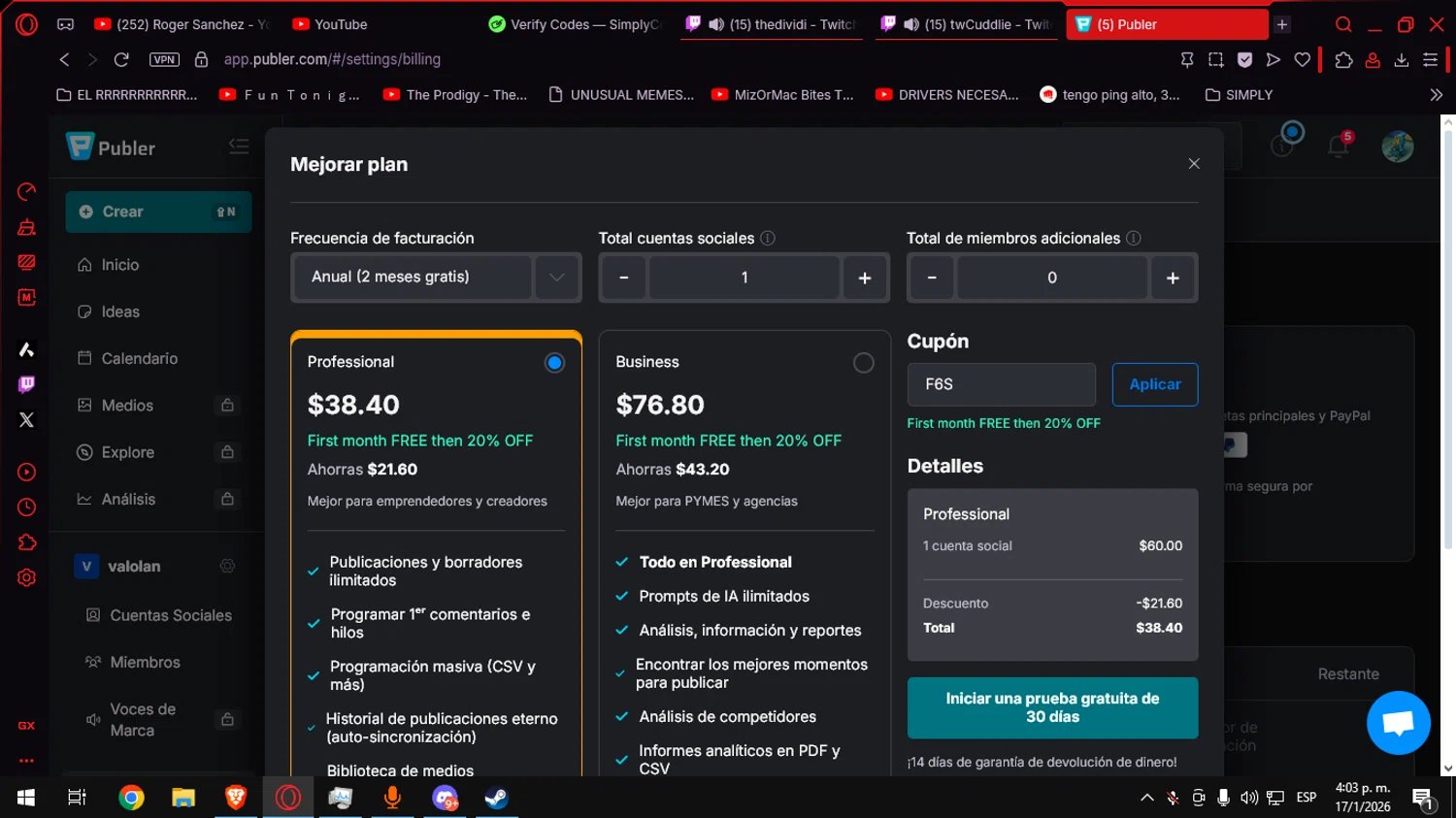This screenshot has width=1456, height=818.
Task: Open Análisis in the sidebar
Action: [128, 499]
